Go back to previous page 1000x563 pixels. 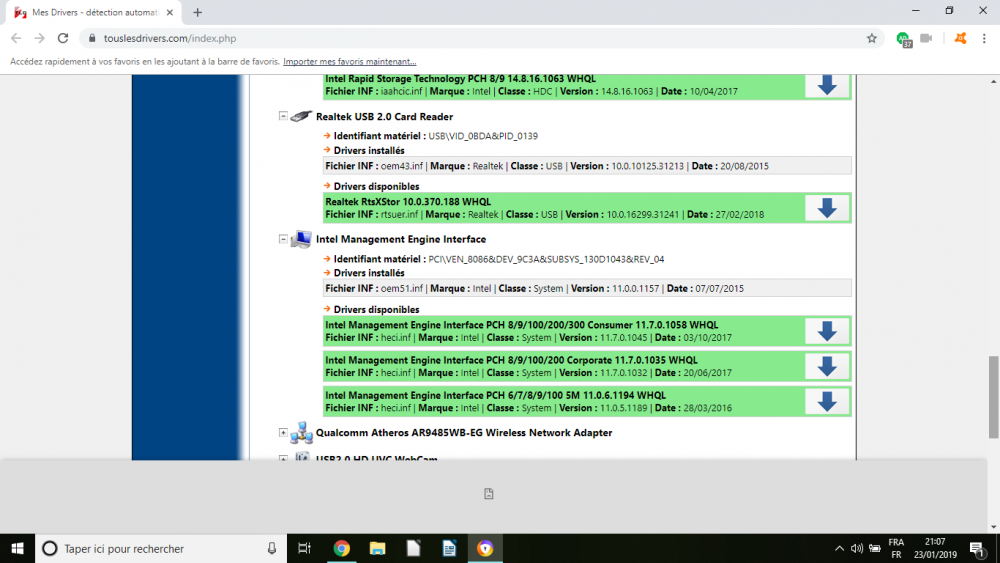(16, 38)
